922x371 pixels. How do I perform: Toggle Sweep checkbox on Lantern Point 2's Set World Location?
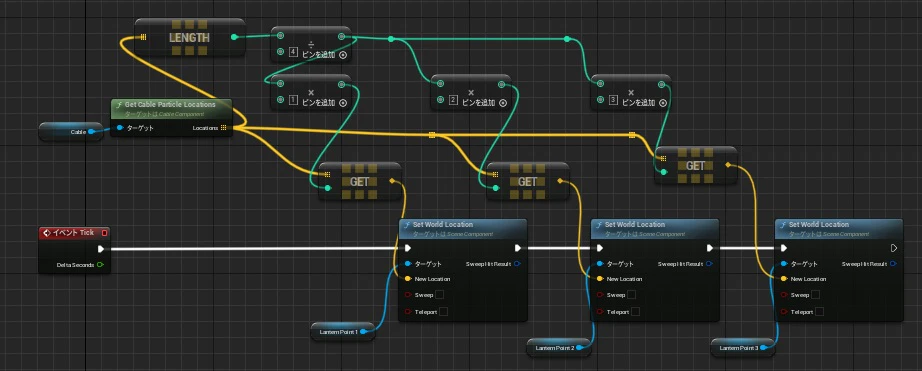pos(632,295)
